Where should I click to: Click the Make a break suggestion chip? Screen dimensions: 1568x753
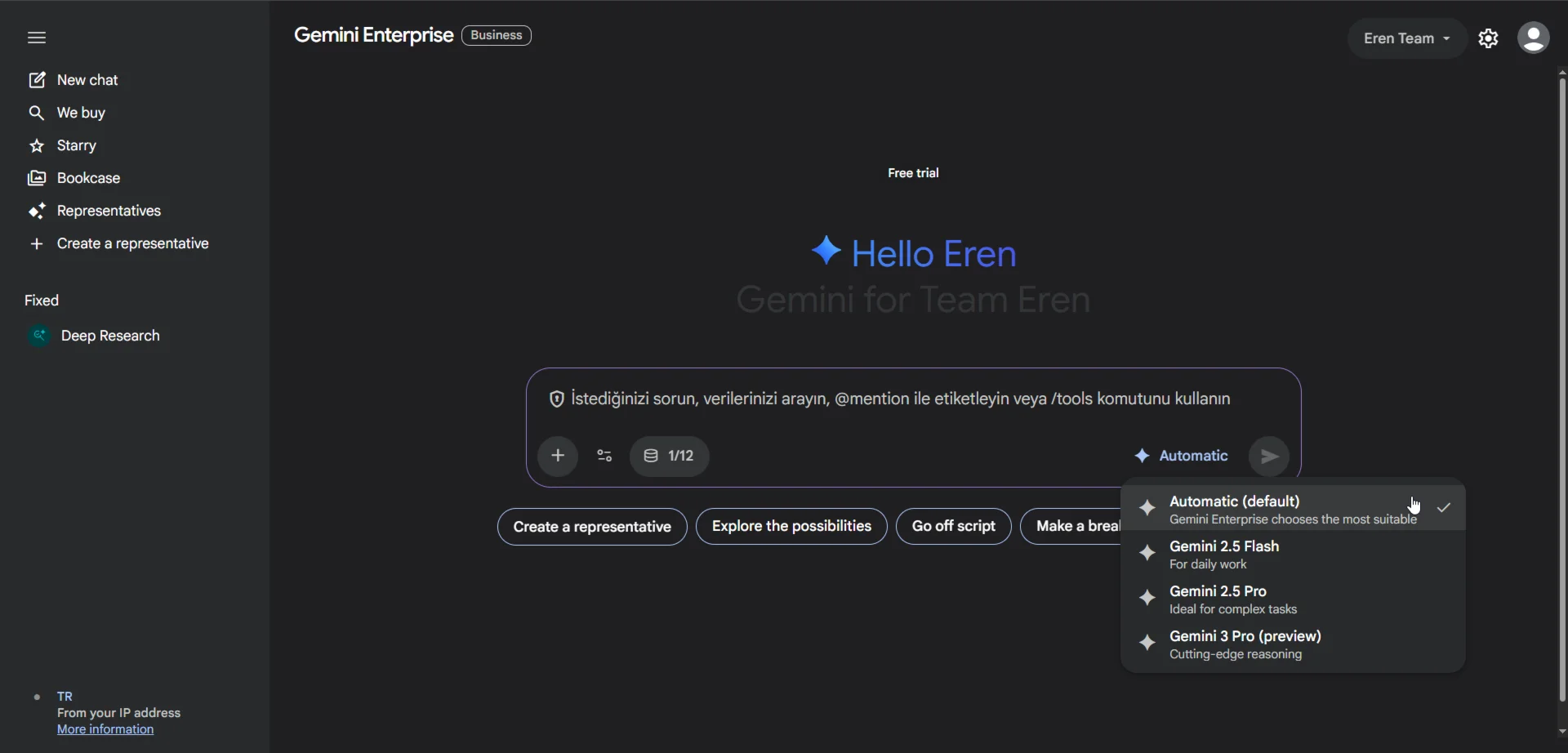tap(1071, 526)
